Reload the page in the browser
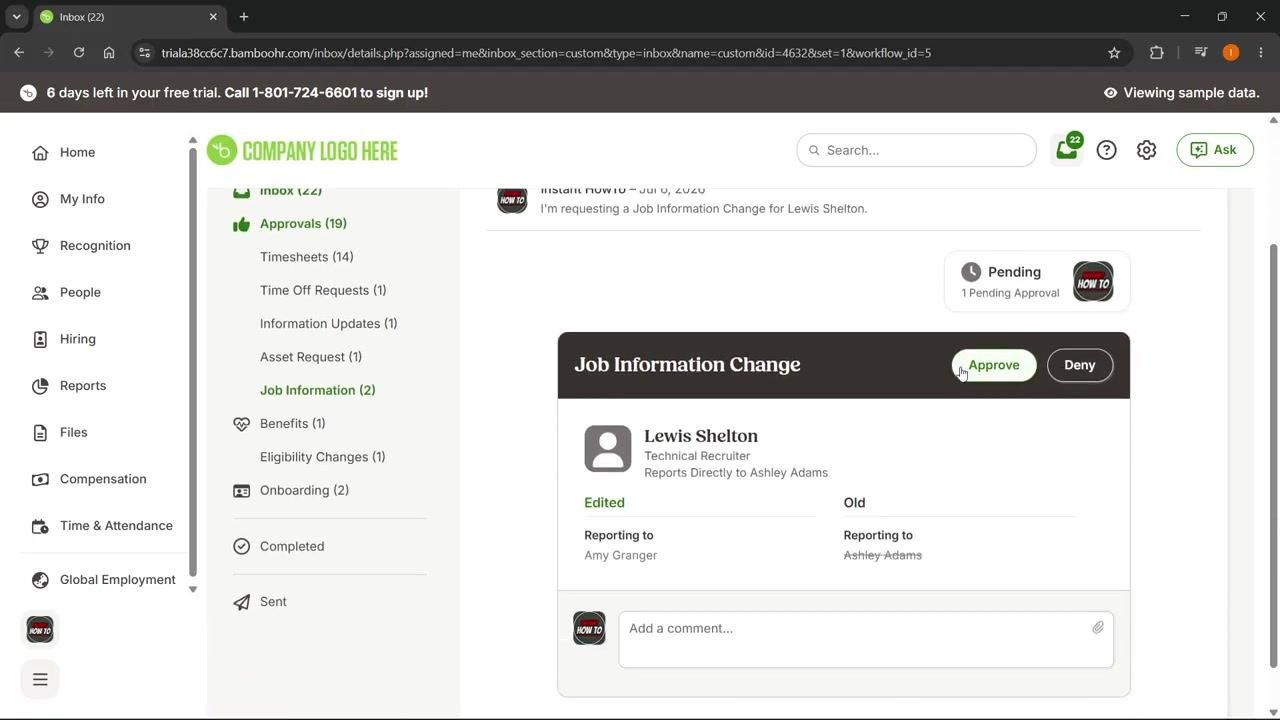 (x=79, y=53)
